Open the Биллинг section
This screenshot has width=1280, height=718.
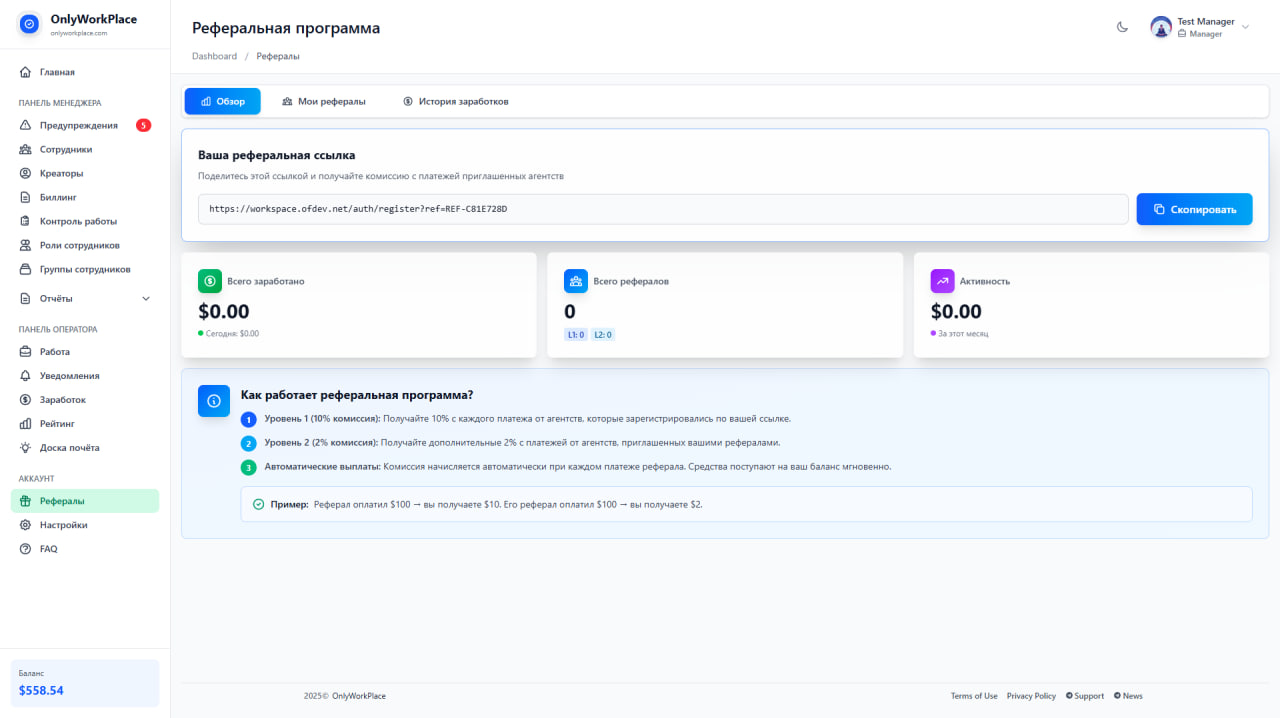pos(60,197)
